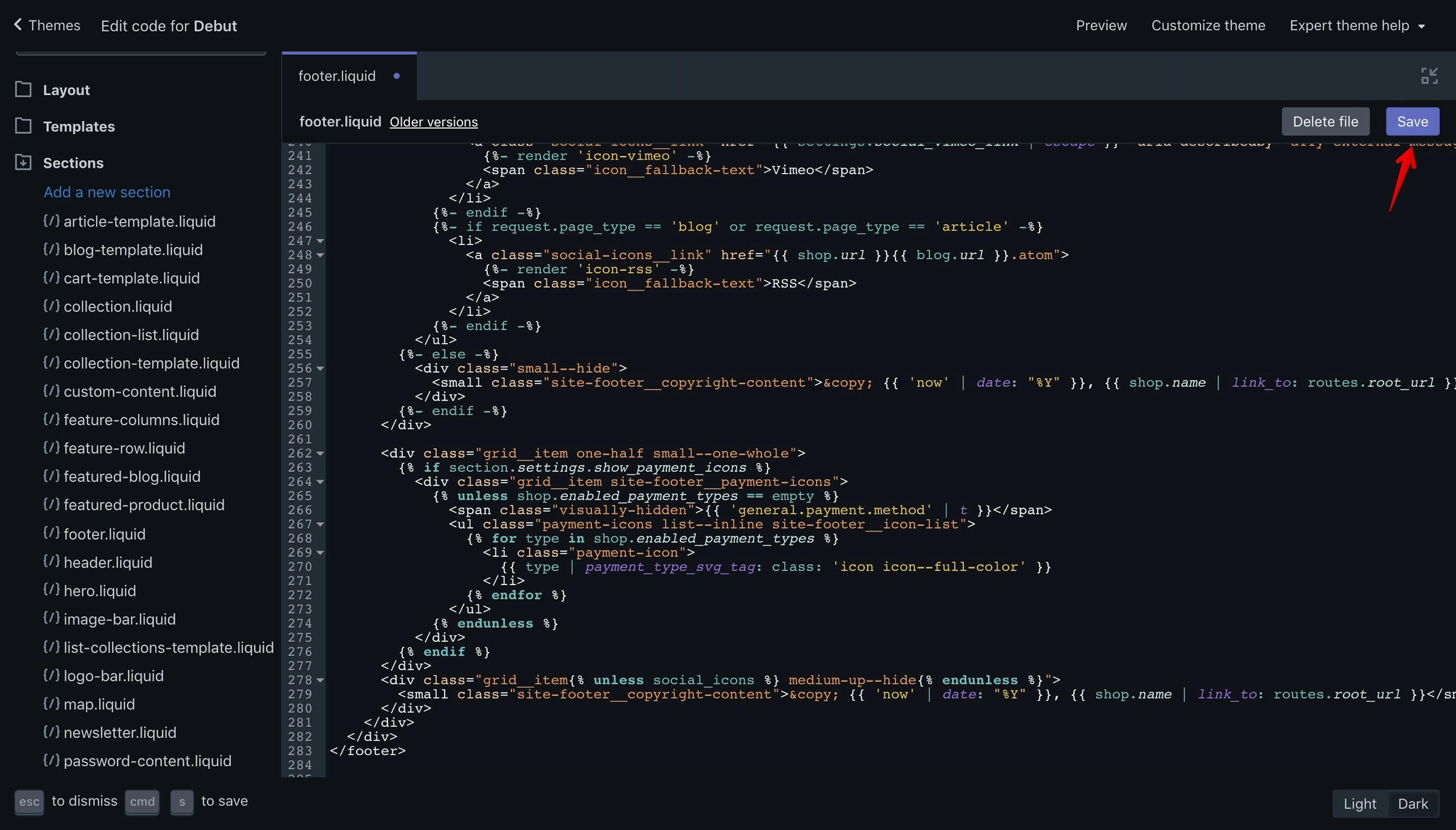Collapse code fold at line 247

tap(320, 241)
